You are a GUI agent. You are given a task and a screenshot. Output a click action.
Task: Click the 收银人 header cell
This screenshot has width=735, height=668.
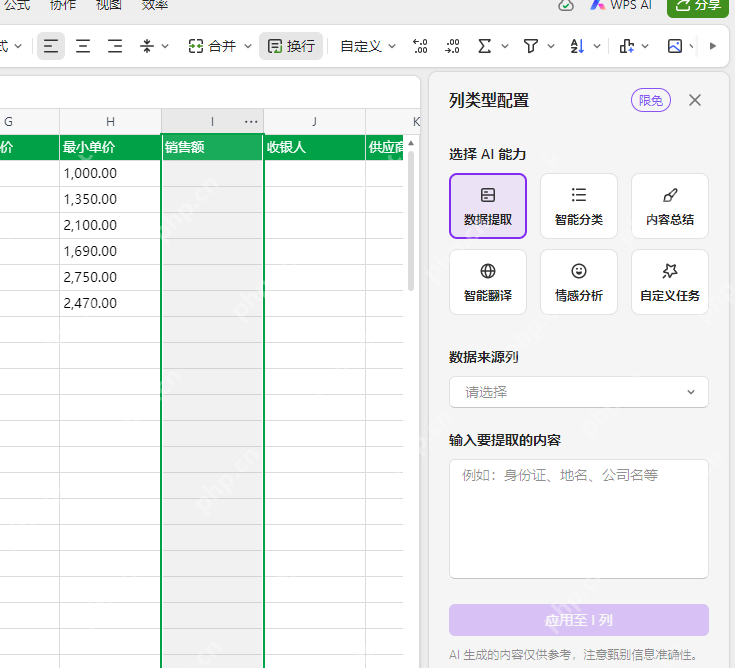(x=314, y=147)
